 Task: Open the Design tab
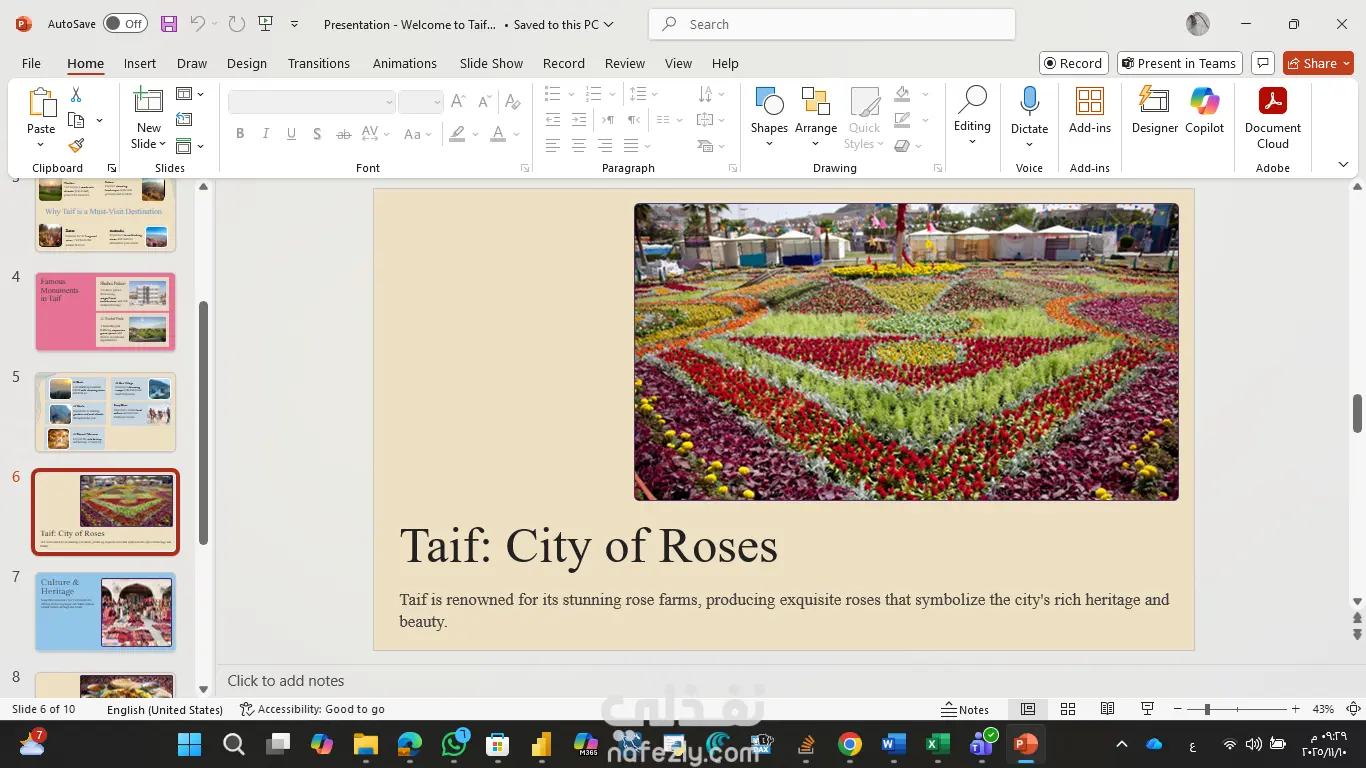(246, 63)
